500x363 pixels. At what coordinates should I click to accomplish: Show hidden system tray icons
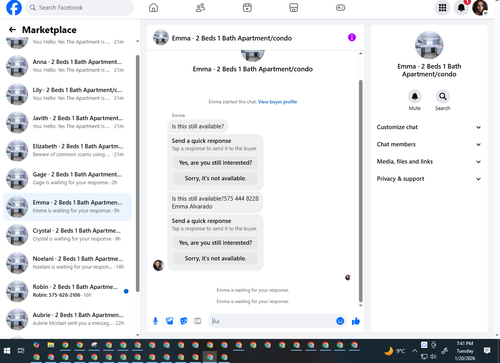pos(414,351)
